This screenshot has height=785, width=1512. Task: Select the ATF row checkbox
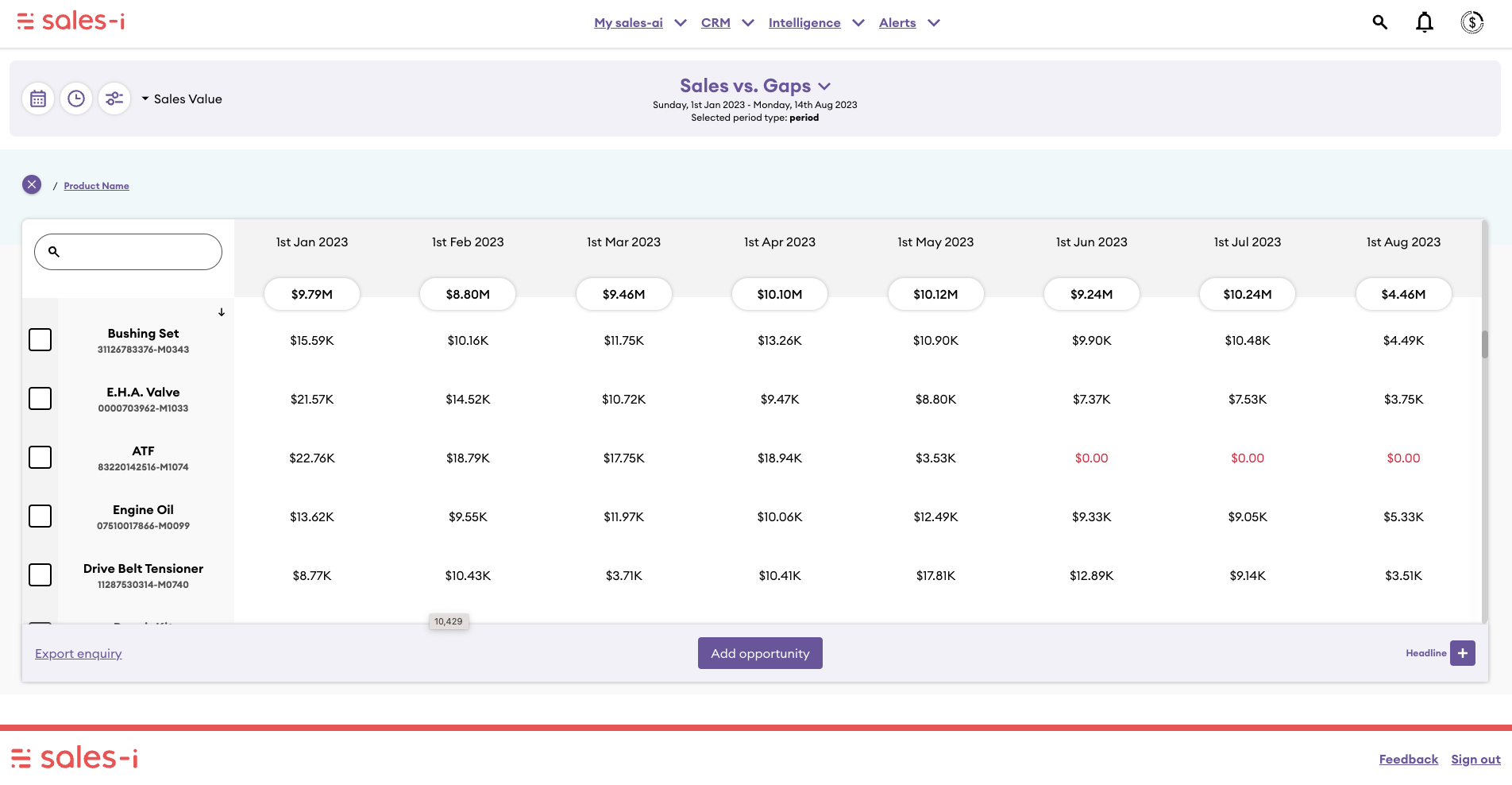40,458
